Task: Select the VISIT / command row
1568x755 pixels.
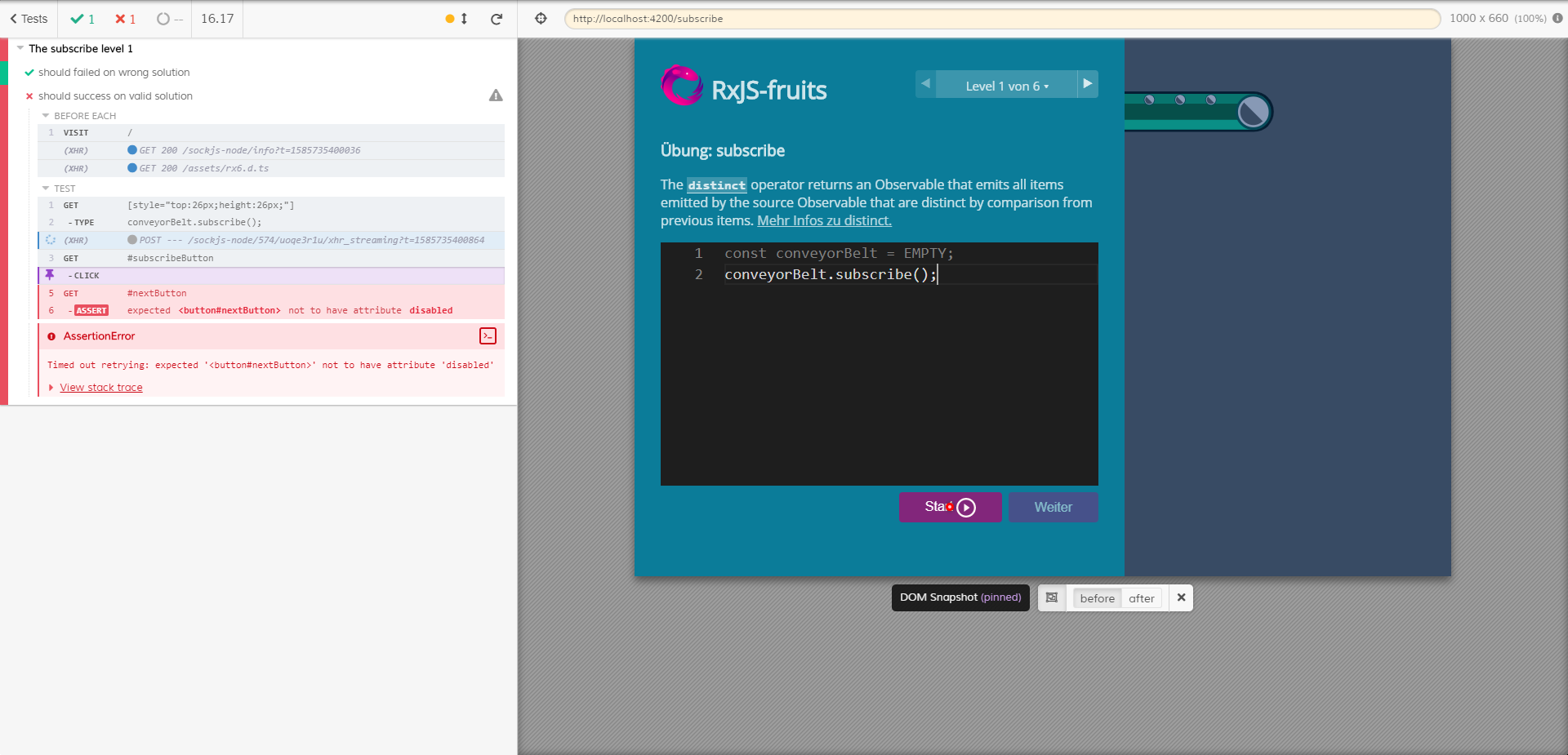Action: coord(271,132)
